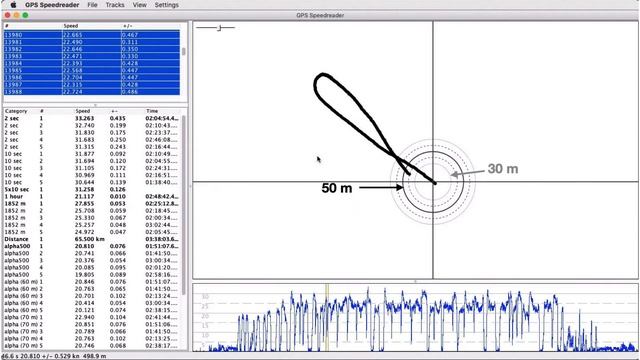This screenshot has height=360, width=640.
Task: Select alpha500 result with speed 20.085
Action: click(x=92, y=268)
